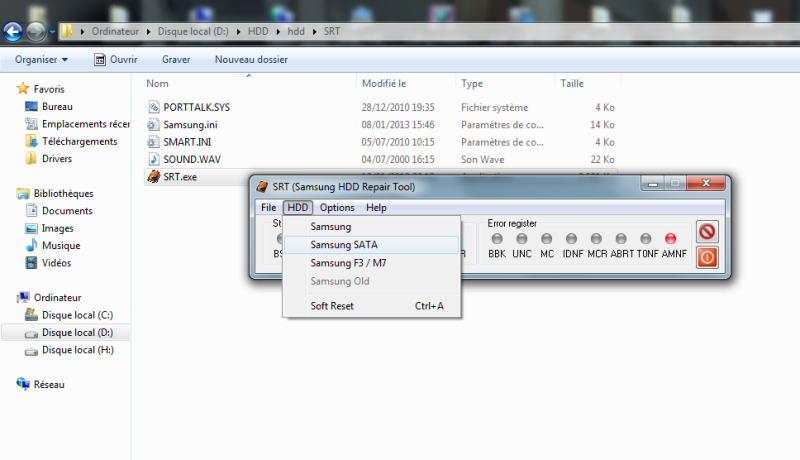Image resolution: width=800 pixels, height=460 pixels.
Task: Click the Nouveau dossier button
Action: [251, 60]
